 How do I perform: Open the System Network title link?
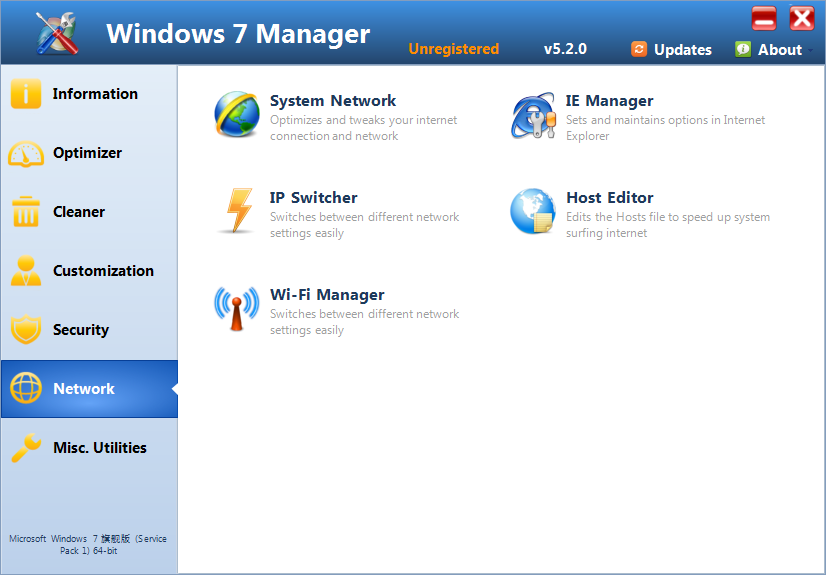click(x=333, y=101)
